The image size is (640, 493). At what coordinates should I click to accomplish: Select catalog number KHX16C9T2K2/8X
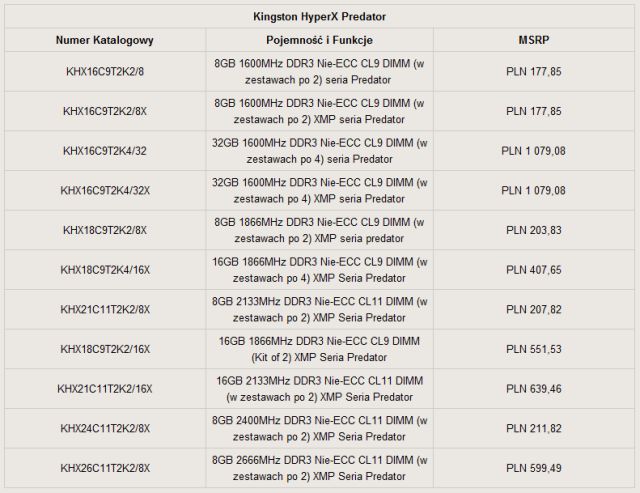105,110
